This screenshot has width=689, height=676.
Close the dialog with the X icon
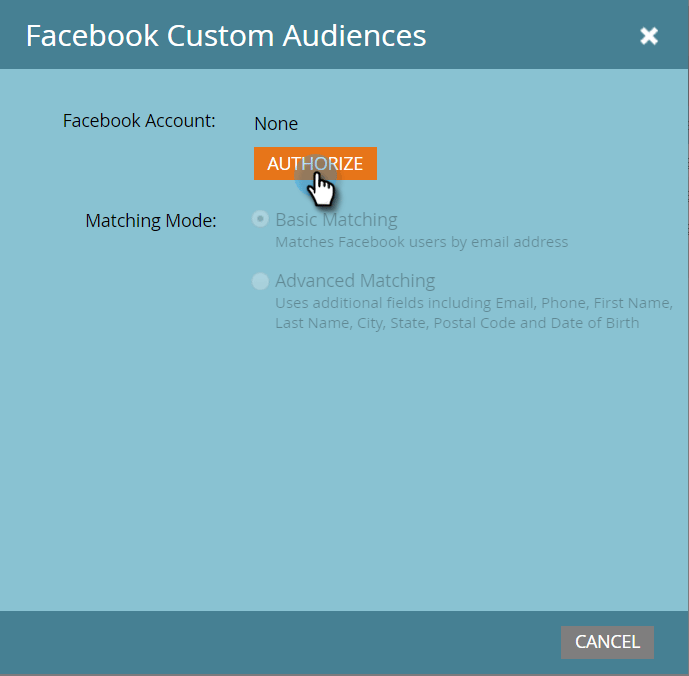tap(649, 36)
